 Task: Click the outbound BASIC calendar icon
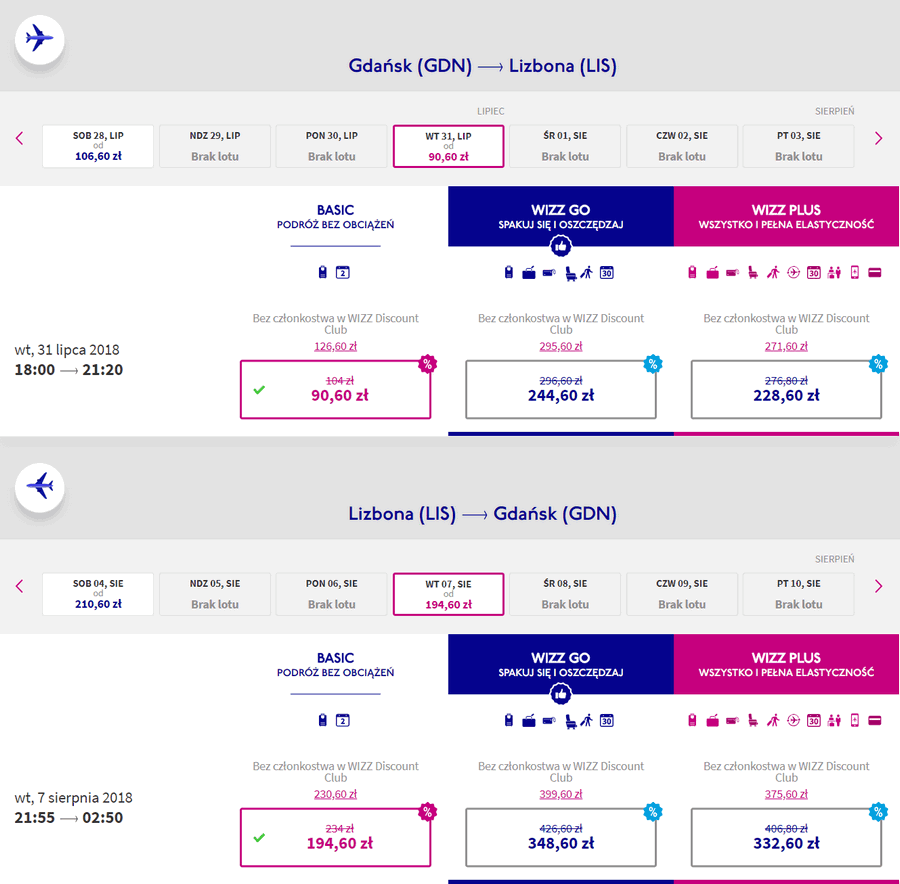click(x=343, y=273)
